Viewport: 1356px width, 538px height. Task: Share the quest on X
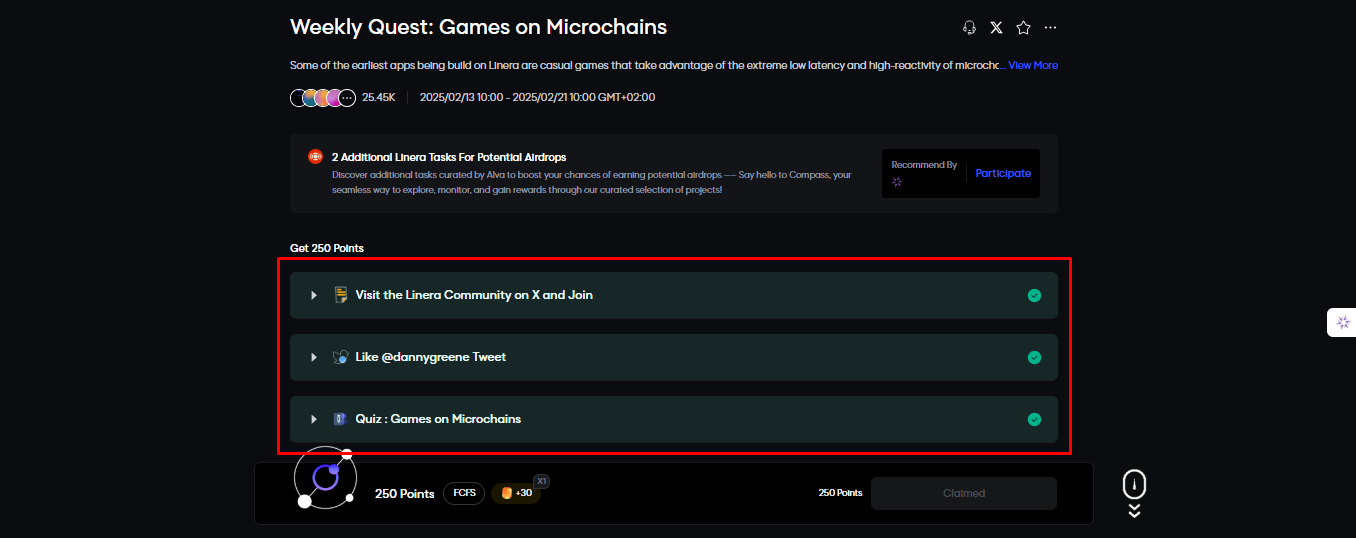coord(996,28)
